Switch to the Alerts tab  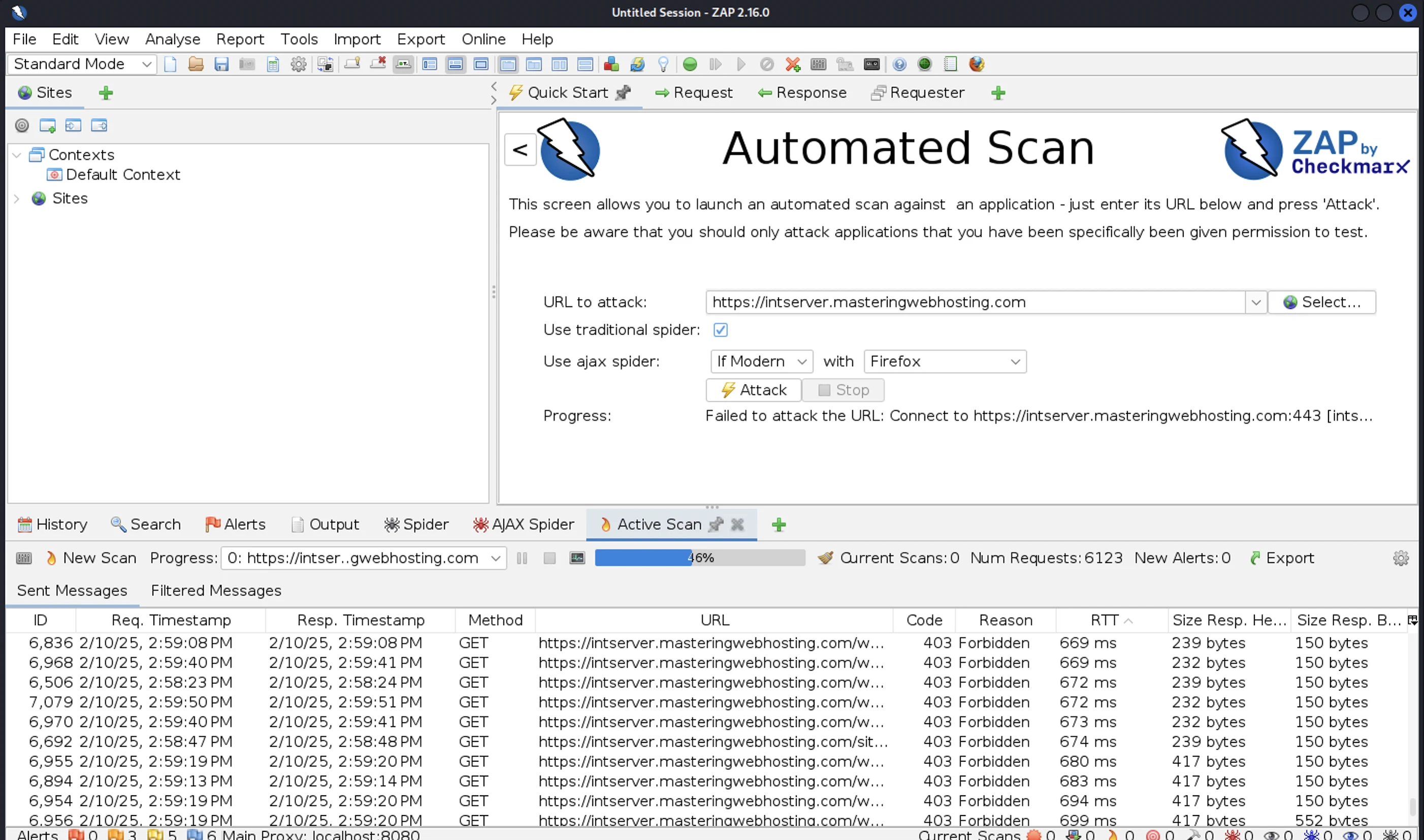click(x=235, y=524)
